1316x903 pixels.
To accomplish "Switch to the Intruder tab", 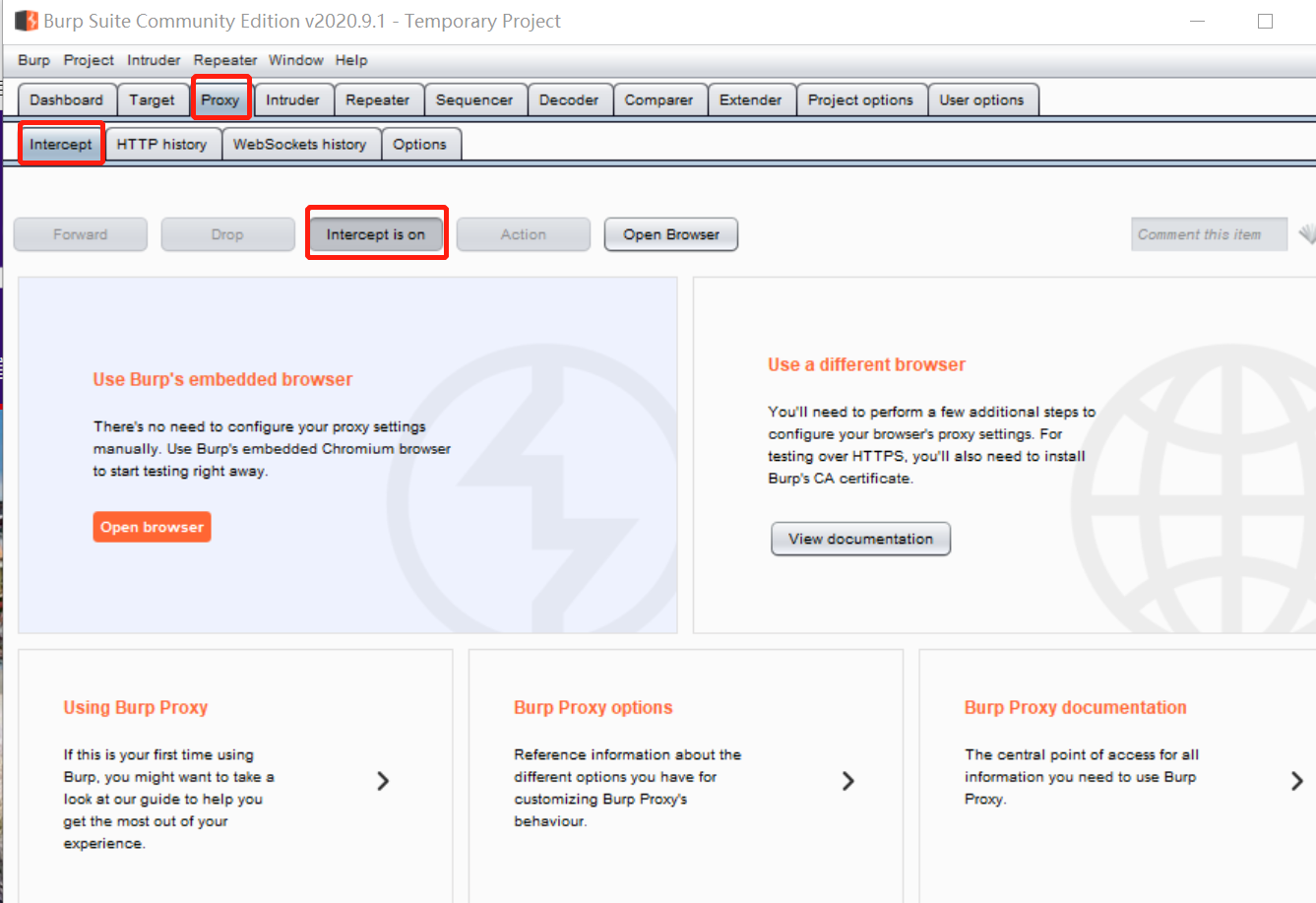I will [x=292, y=99].
